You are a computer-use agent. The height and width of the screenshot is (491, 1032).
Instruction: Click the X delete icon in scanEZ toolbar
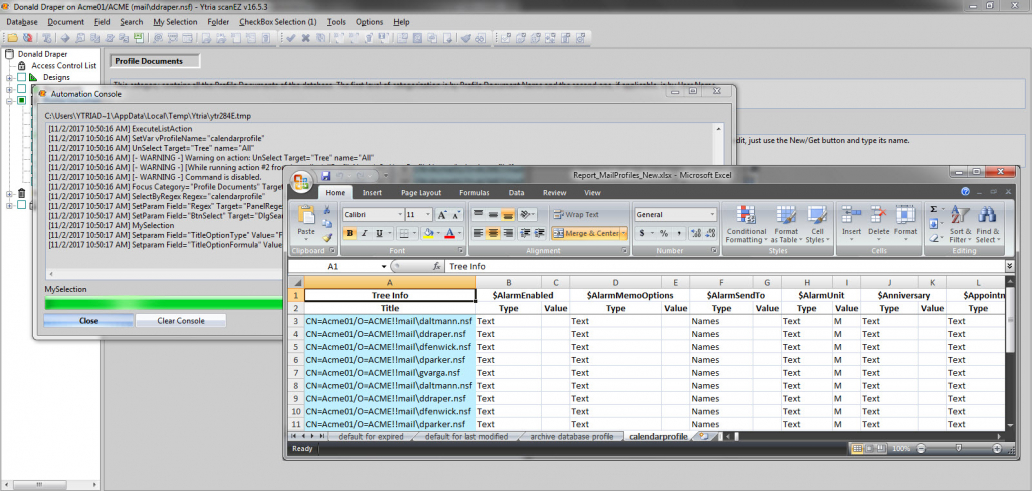click(305, 38)
